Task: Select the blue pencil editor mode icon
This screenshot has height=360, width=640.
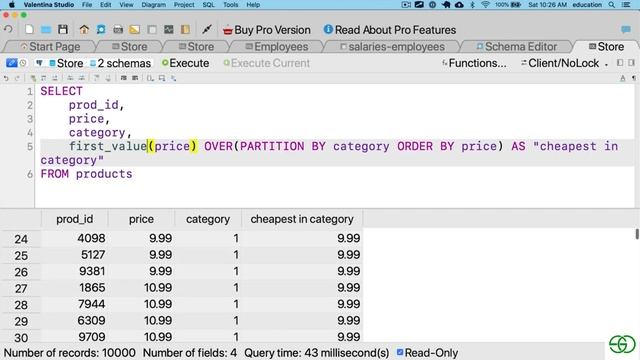Action: [x=11, y=63]
